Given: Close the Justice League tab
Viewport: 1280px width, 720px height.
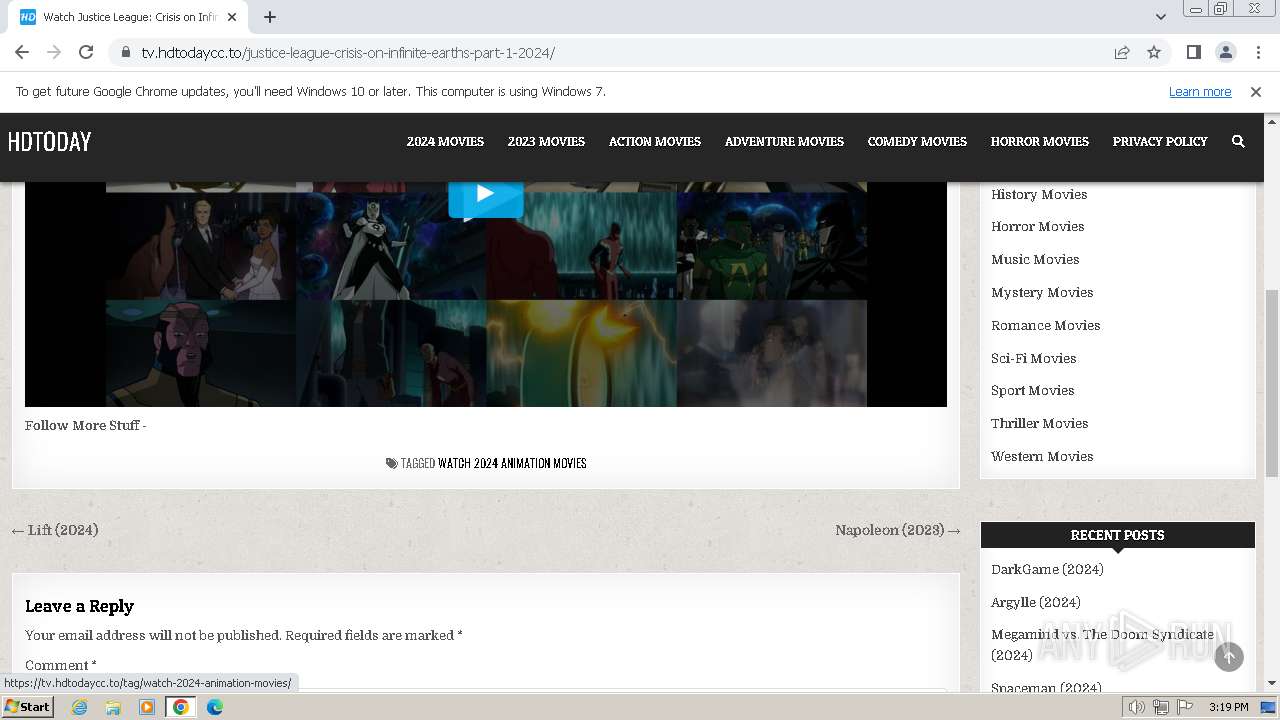Looking at the screenshot, I should coord(232,17).
